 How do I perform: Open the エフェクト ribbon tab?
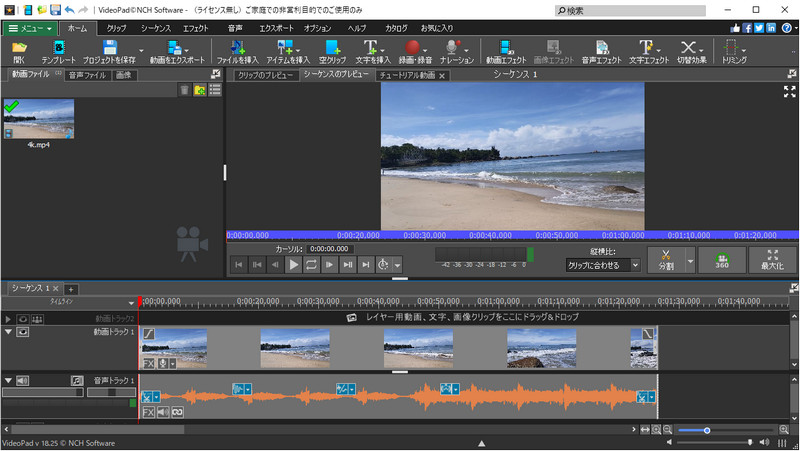coord(195,29)
